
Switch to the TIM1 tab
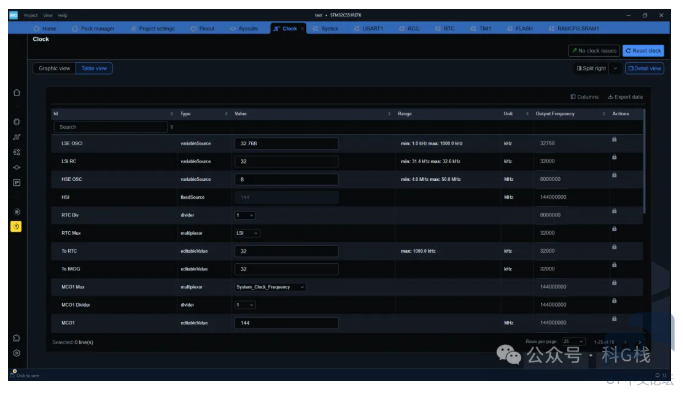[x=481, y=29]
